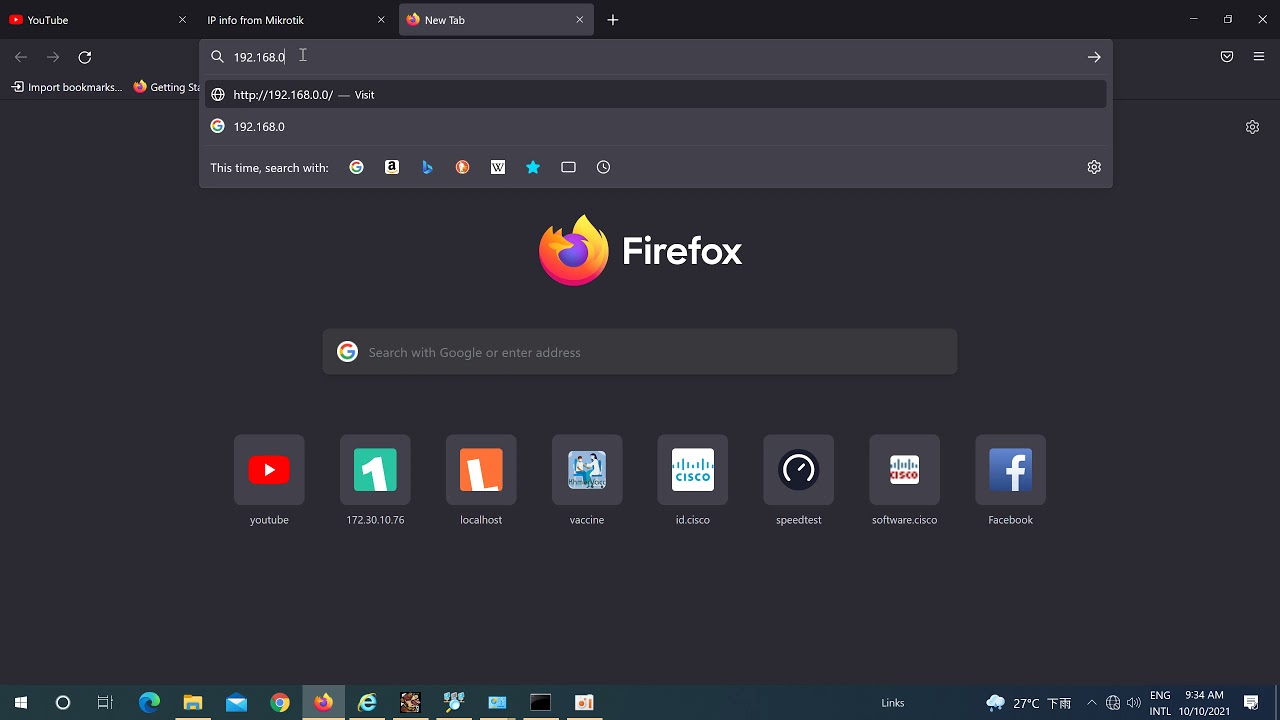Open the Import bookmarks bookmark
This screenshot has width=1280, height=720.
pos(66,87)
